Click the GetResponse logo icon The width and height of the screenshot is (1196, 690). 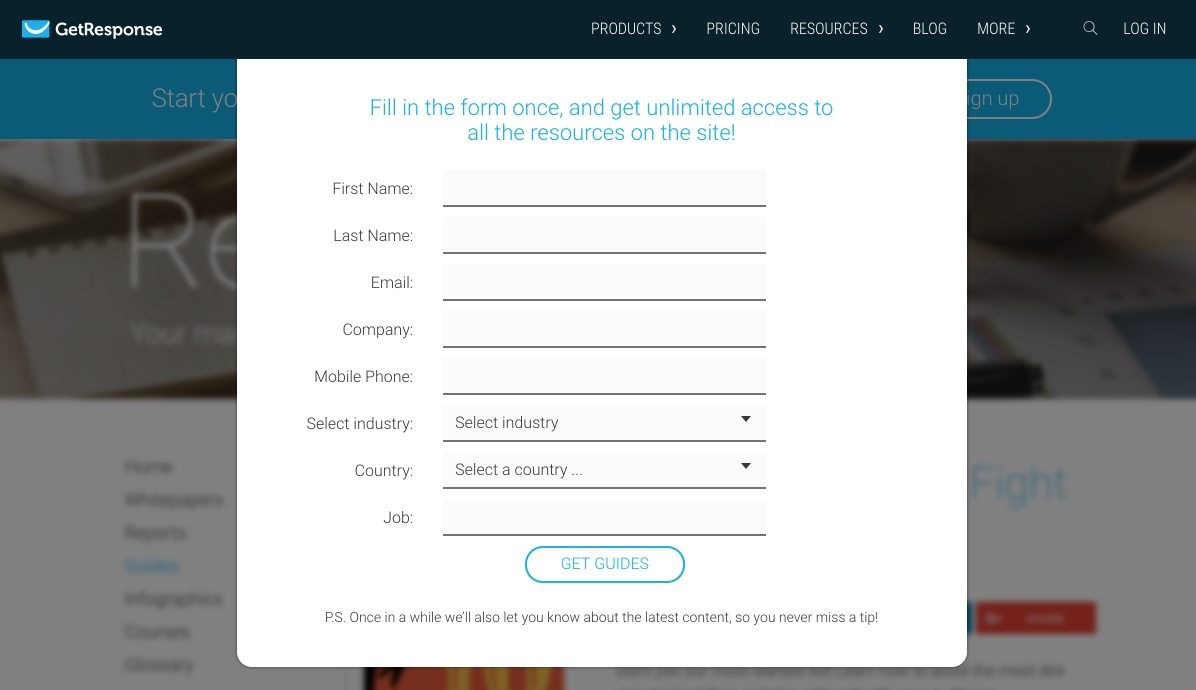point(36,29)
